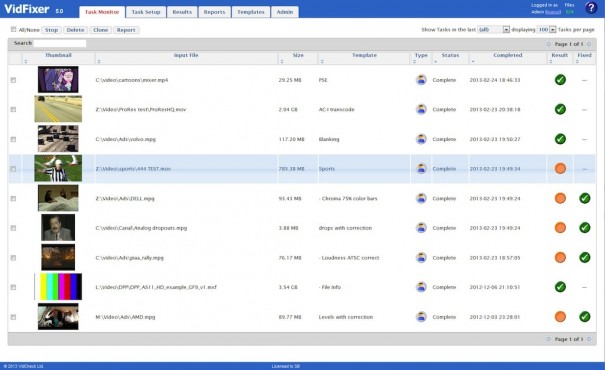
Task: Open the Tasks per page dropdown
Action: point(546,29)
